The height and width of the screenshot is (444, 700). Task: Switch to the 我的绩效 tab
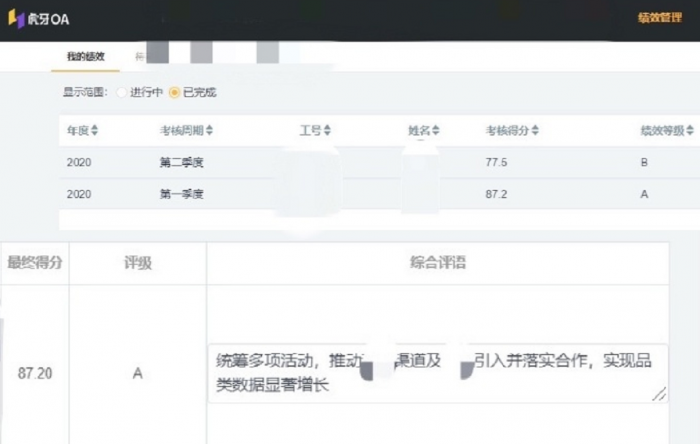[86, 56]
